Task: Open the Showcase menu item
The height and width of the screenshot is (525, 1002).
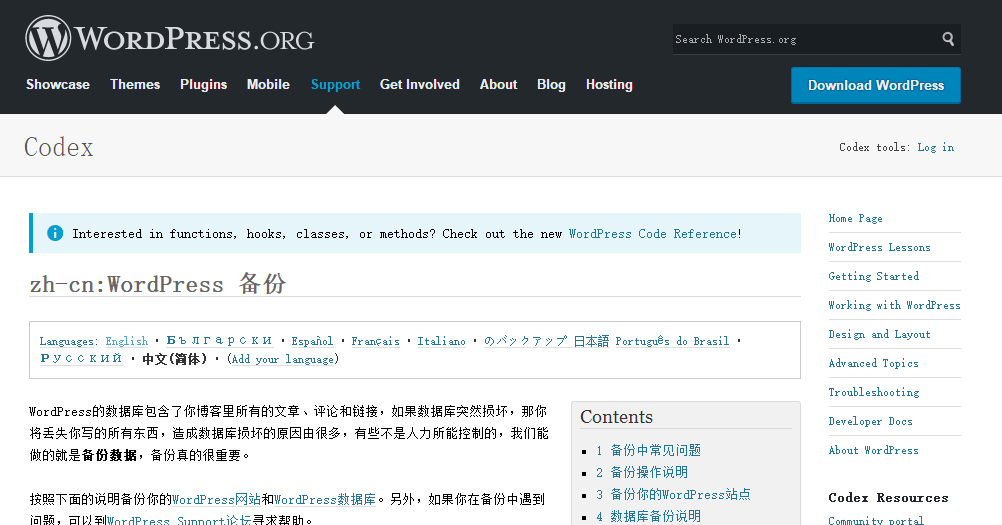Action: click(x=58, y=85)
